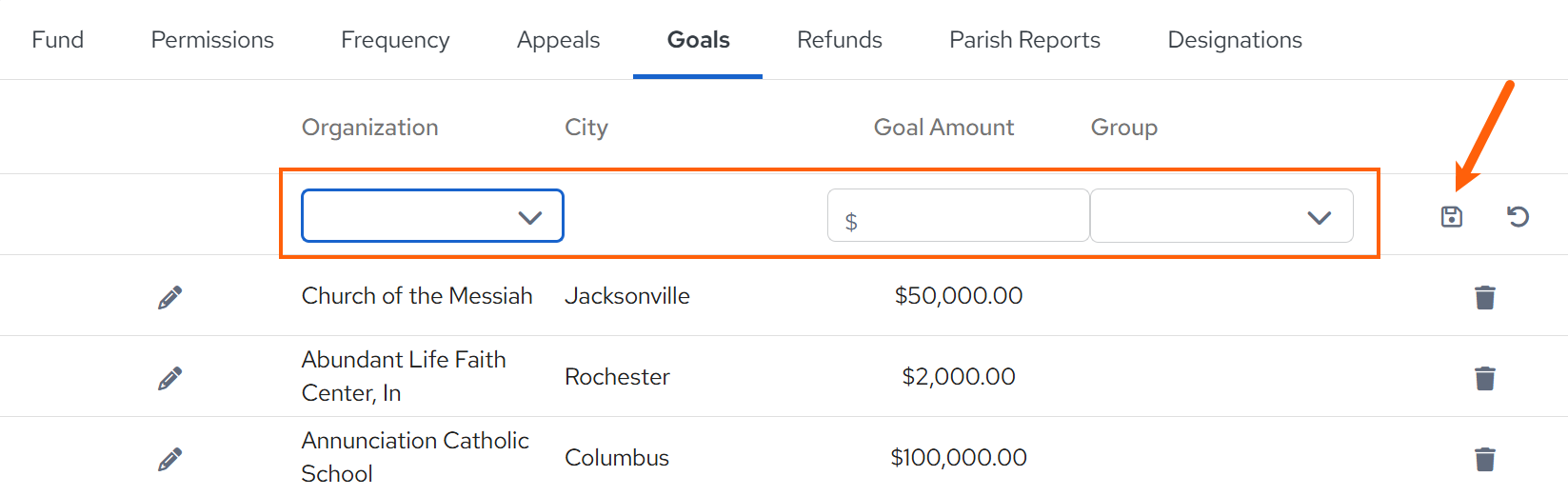The width and height of the screenshot is (1568, 496).
Task: Delete the Annunciation Catholic School goal
Action: click(x=1484, y=460)
